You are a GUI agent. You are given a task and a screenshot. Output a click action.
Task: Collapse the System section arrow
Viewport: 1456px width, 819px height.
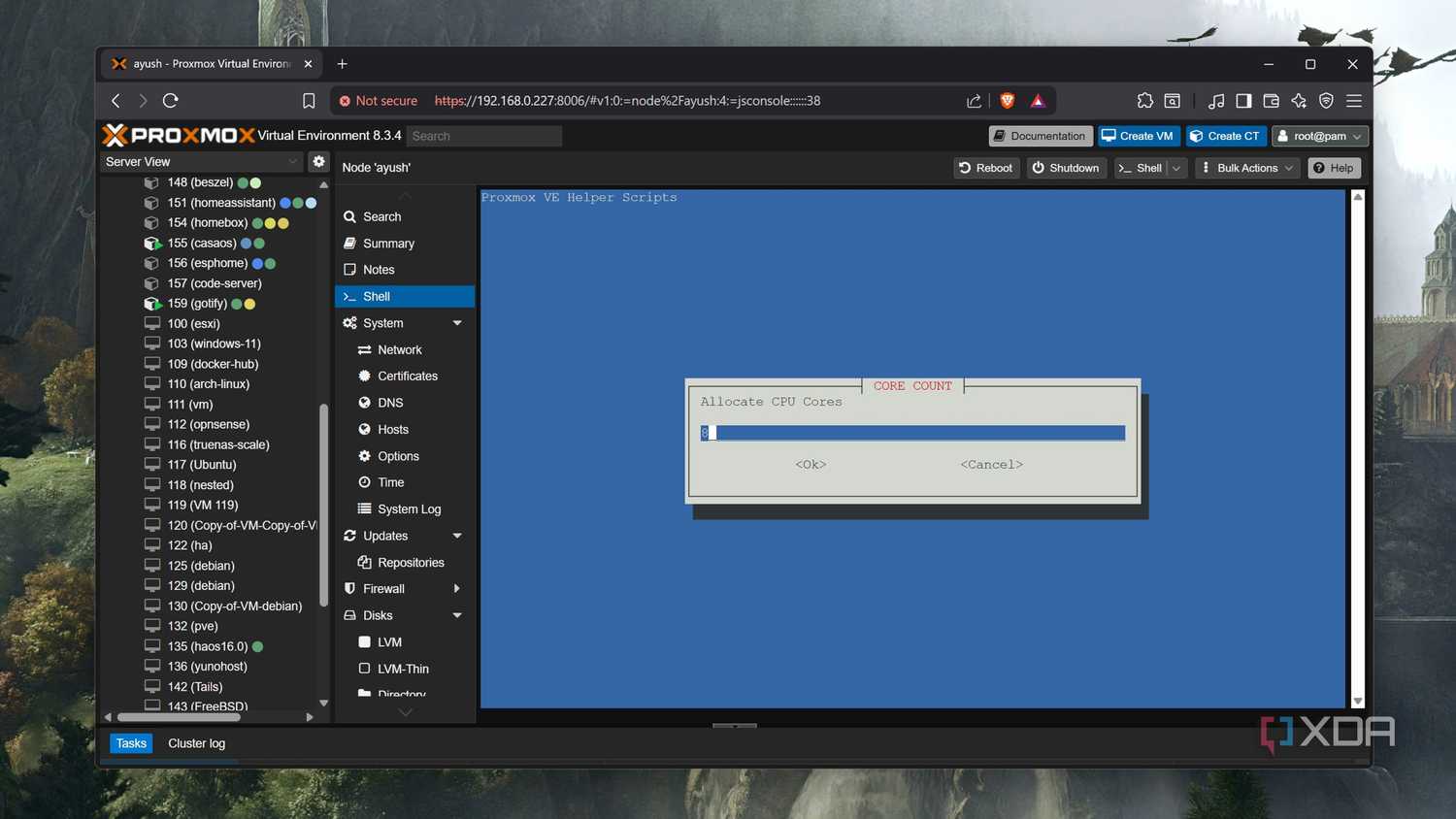[457, 323]
